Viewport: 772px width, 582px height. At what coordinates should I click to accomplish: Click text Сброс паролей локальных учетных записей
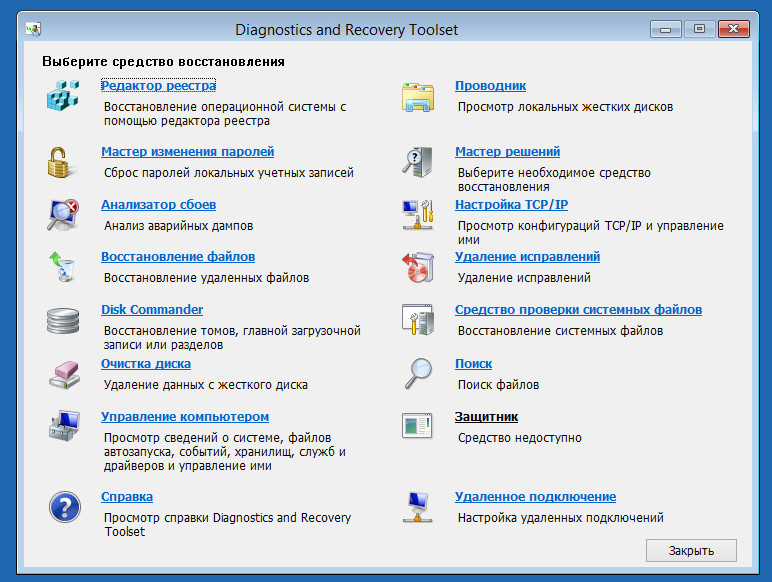point(229,173)
